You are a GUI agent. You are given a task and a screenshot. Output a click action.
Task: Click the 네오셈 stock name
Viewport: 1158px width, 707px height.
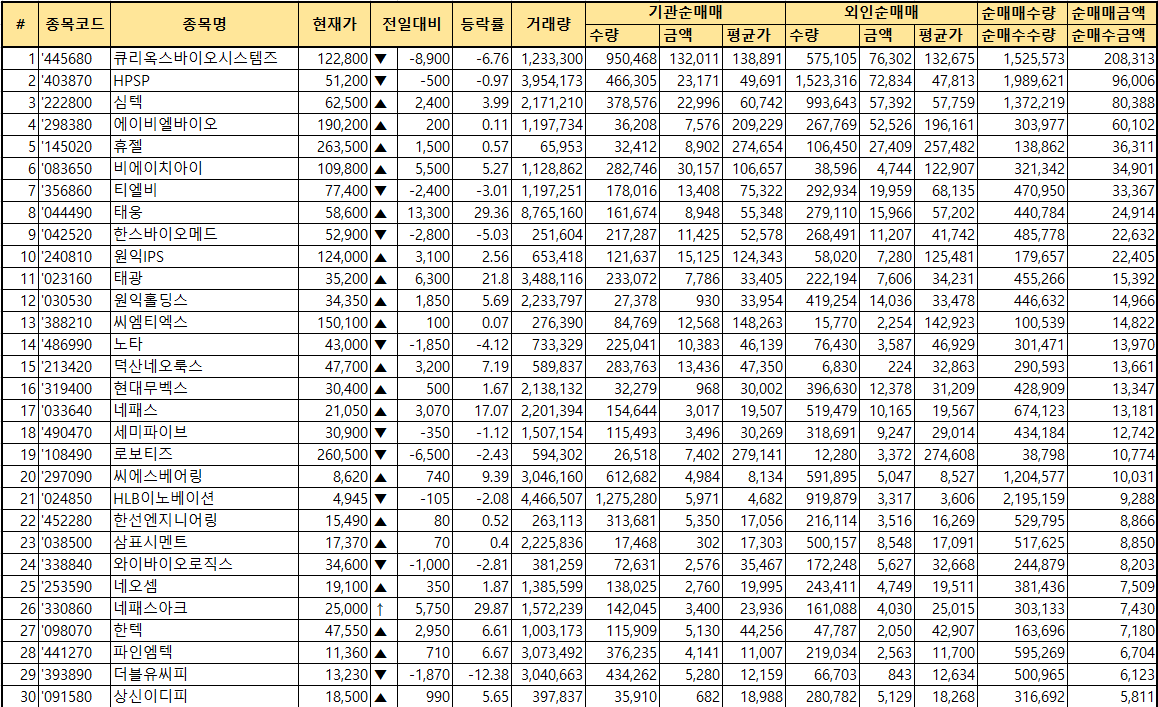click(x=135, y=587)
